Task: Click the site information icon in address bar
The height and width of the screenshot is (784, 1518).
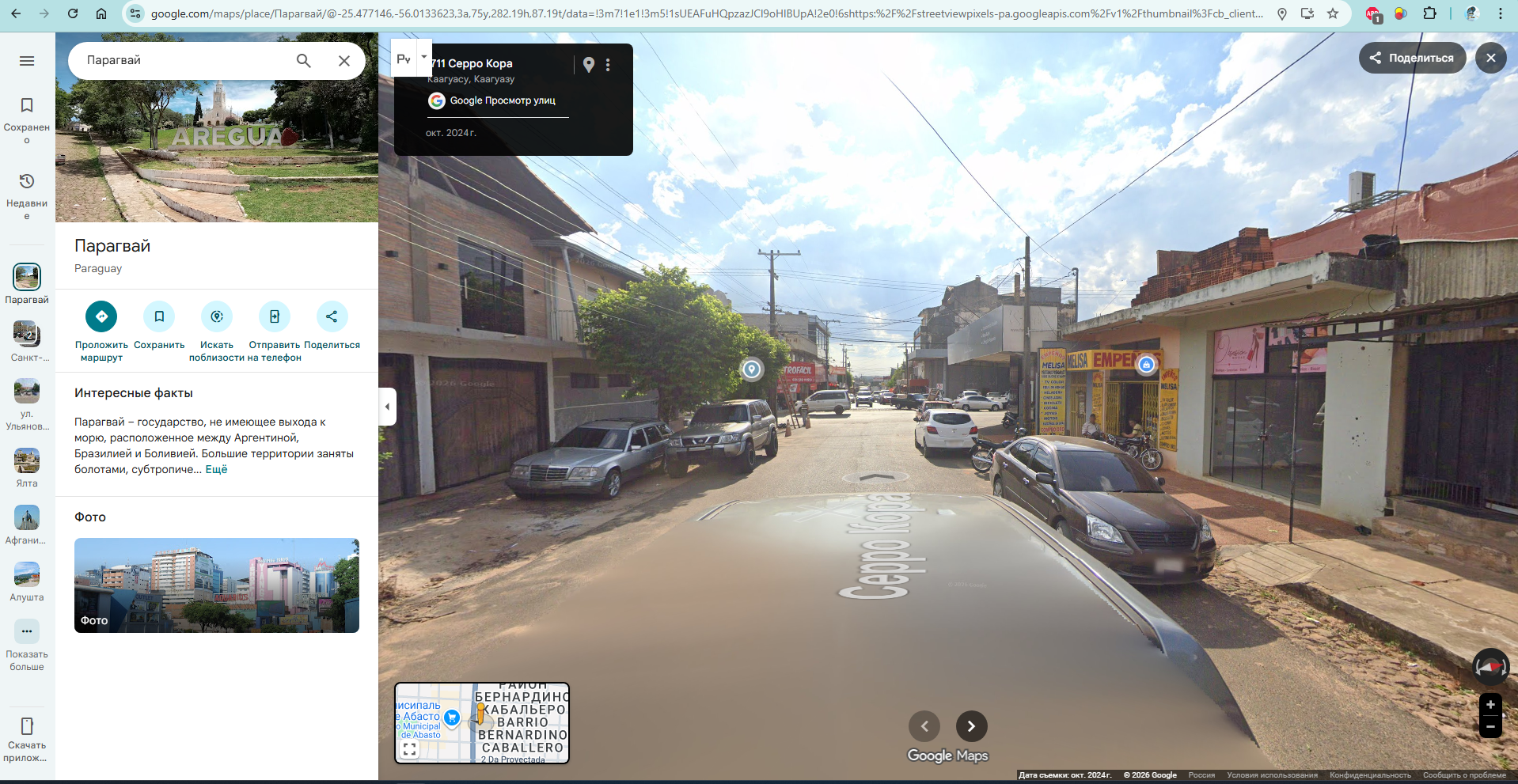Action: pos(135,13)
